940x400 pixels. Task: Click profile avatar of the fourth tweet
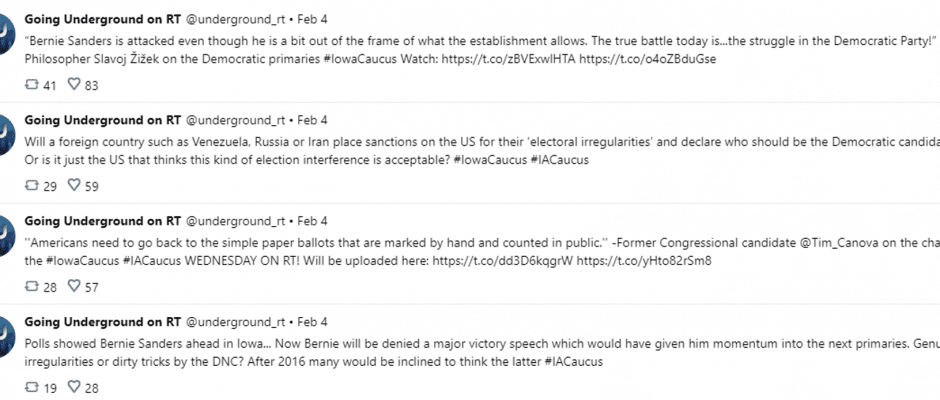click(x=5, y=336)
